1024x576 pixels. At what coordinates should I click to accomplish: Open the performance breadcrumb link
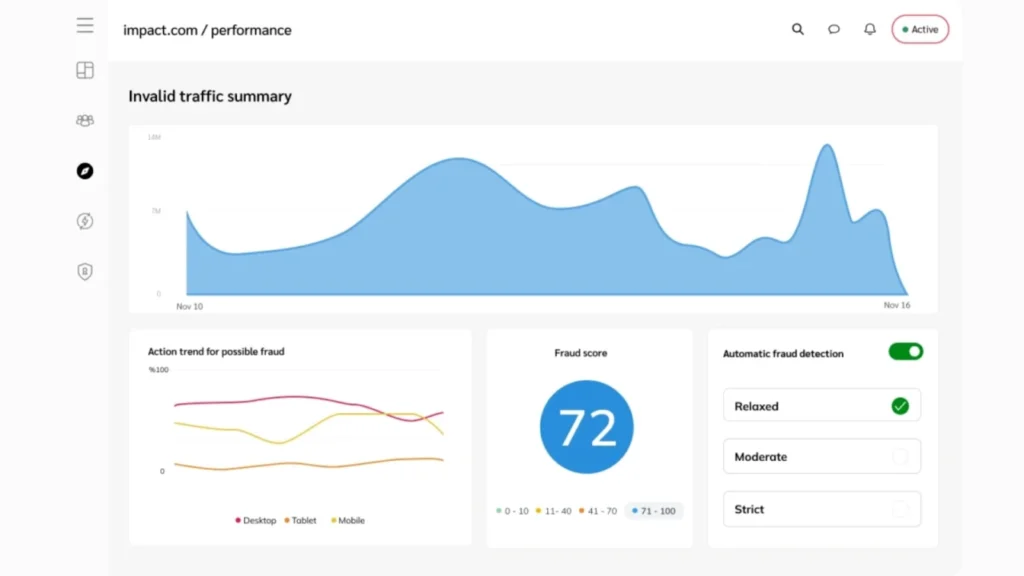pyautogui.click(x=251, y=30)
